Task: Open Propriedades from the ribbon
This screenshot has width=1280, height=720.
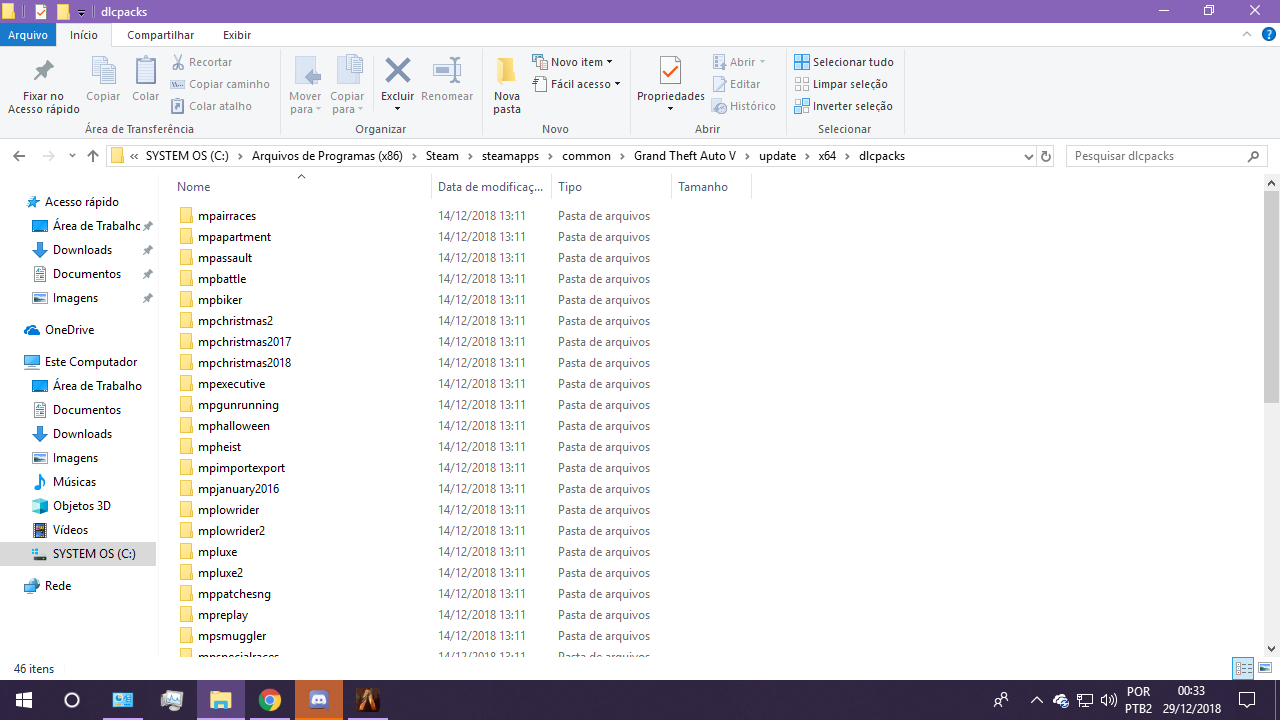Action: pos(670,72)
